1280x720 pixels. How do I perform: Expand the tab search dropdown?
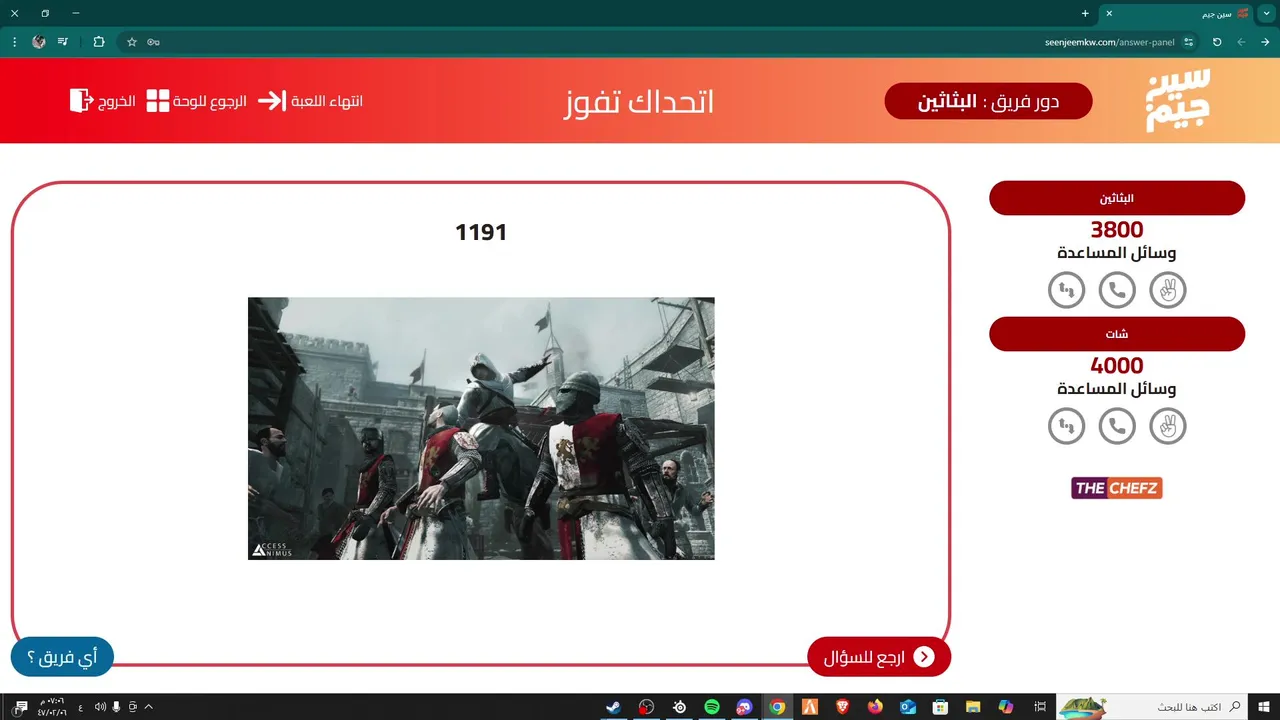(1268, 13)
